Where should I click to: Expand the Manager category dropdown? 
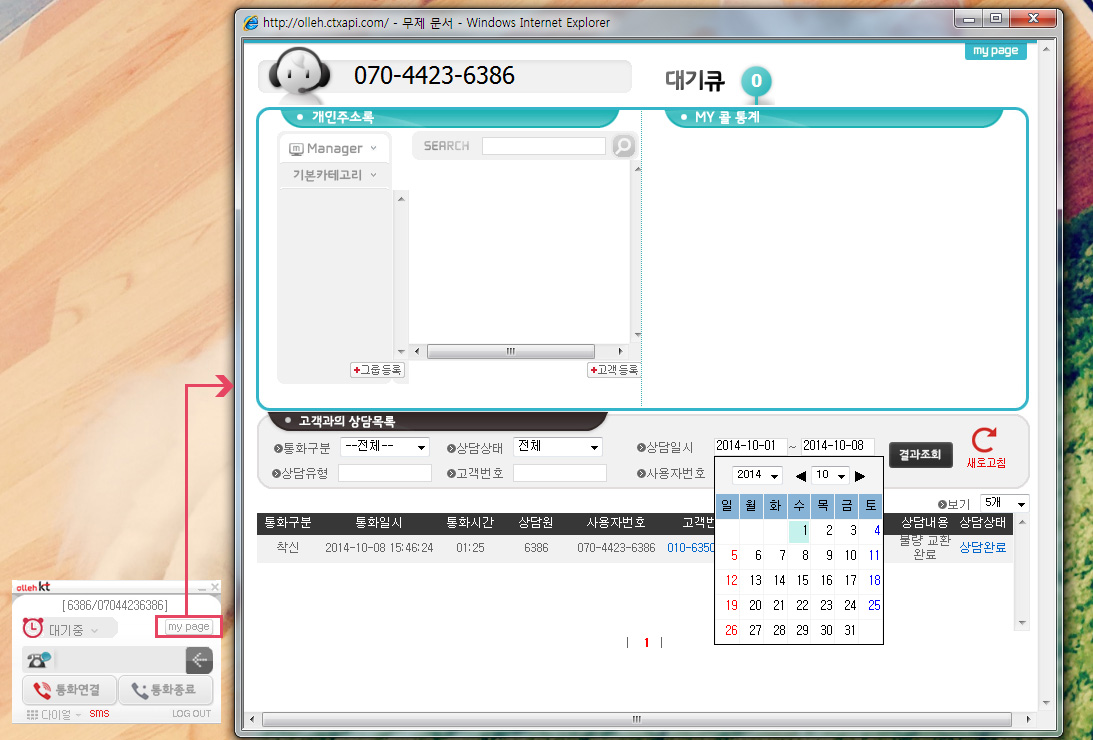pos(334,148)
